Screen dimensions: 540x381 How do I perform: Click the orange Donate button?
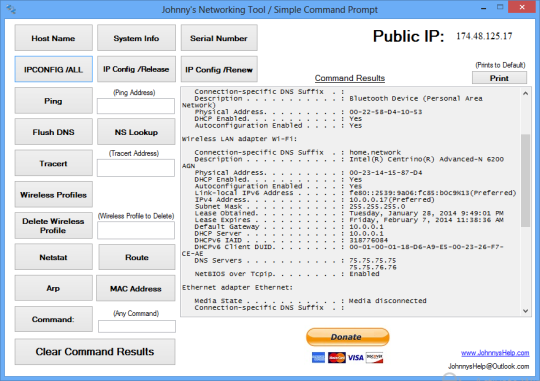click(347, 337)
